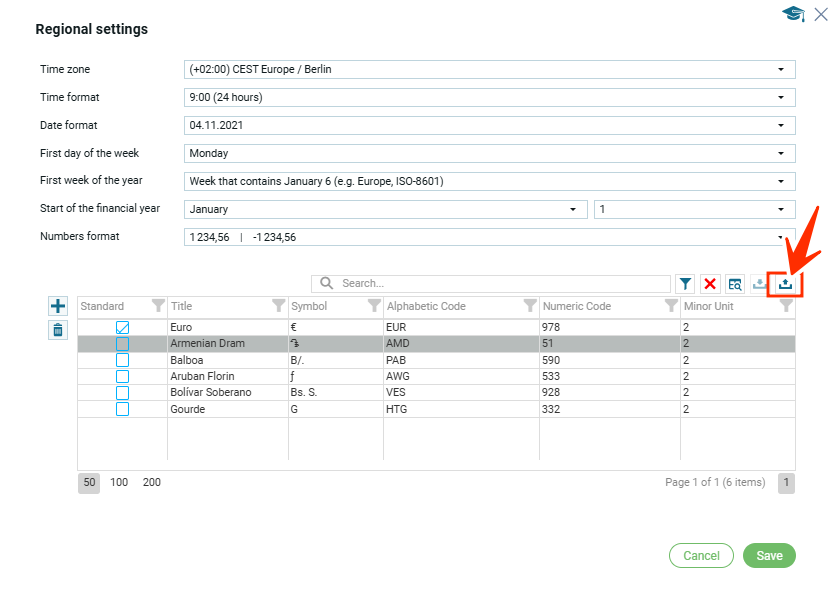The width and height of the screenshot is (838, 590).
Task: Click the highlighted export/upload icon
Action: [x=786, y=284]
